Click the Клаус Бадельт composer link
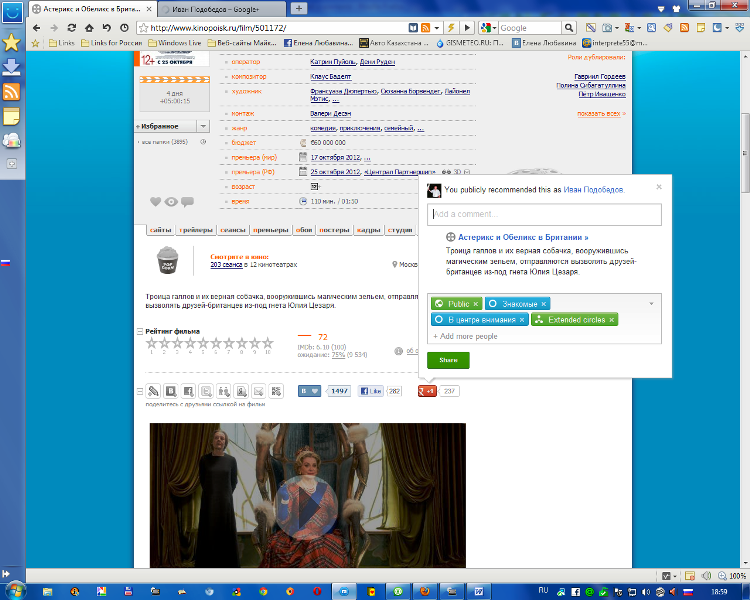The image size is (750, 600). [x=331, y=77]
